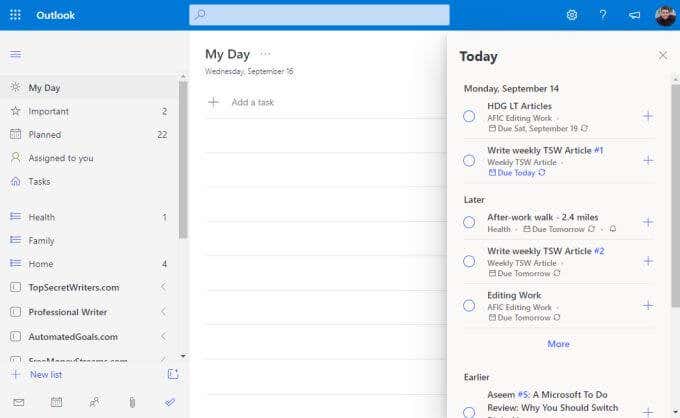Open My Day more options ellipsis
Screen dimensions: 680x418
point(265,54)
